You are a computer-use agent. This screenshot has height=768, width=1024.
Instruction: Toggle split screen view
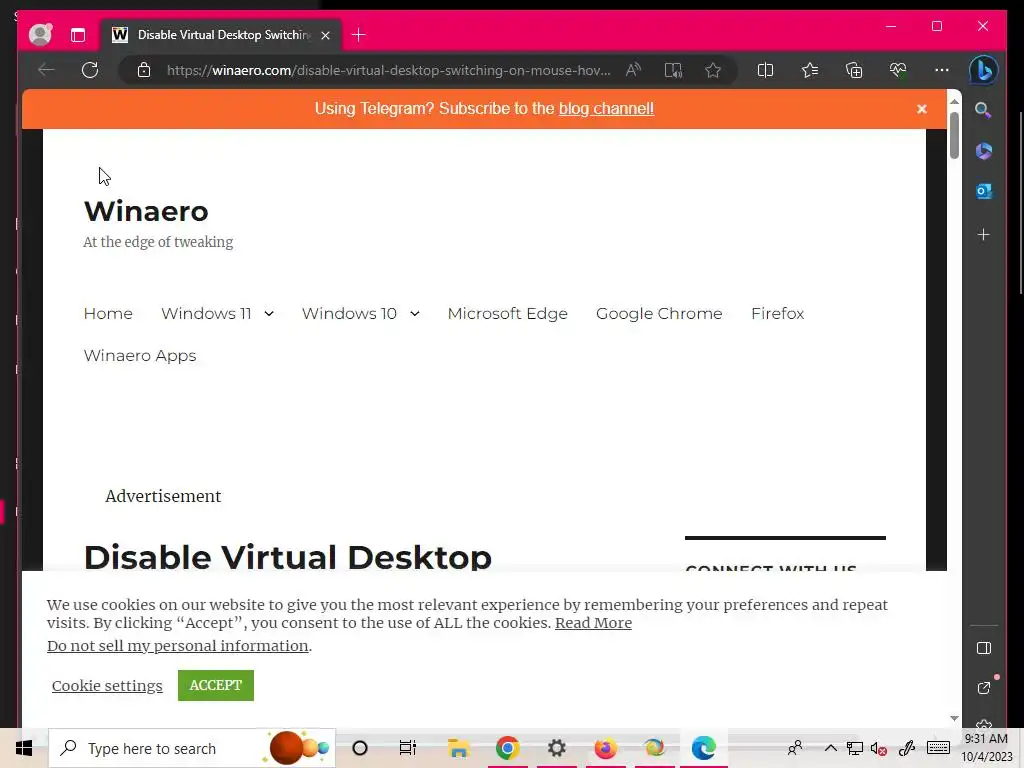765,70
